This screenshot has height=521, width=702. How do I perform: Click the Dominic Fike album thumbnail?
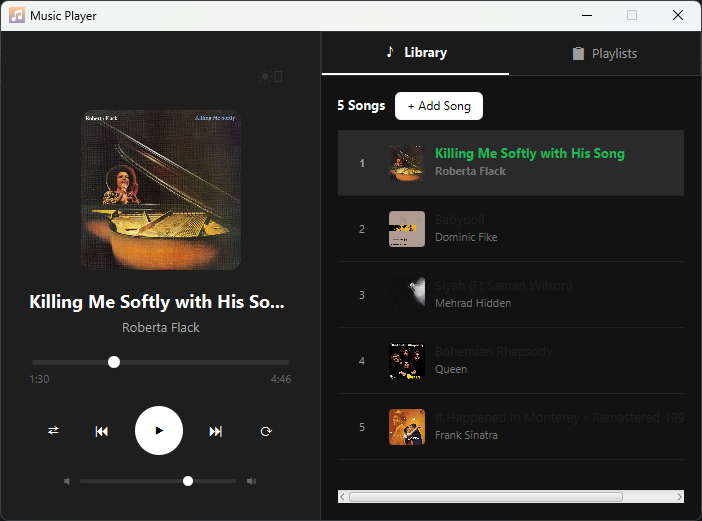click(407, 229)
